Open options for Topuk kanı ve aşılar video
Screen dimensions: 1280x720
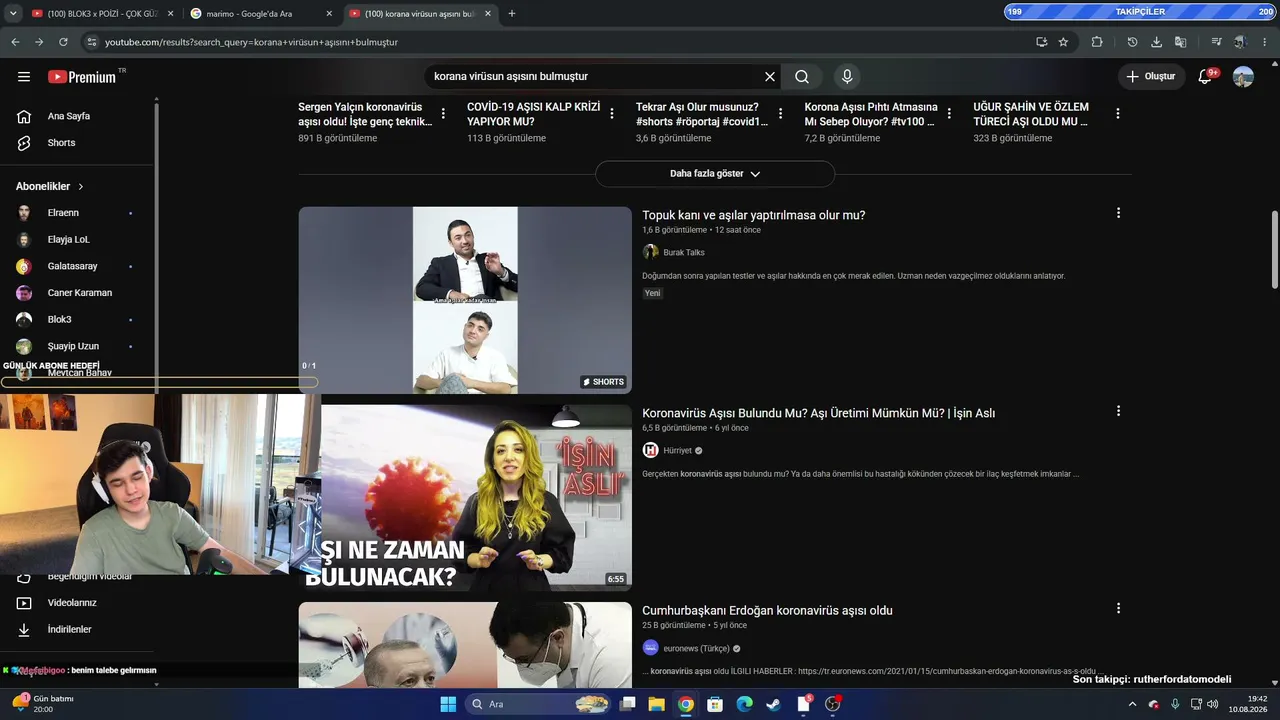1118,213
